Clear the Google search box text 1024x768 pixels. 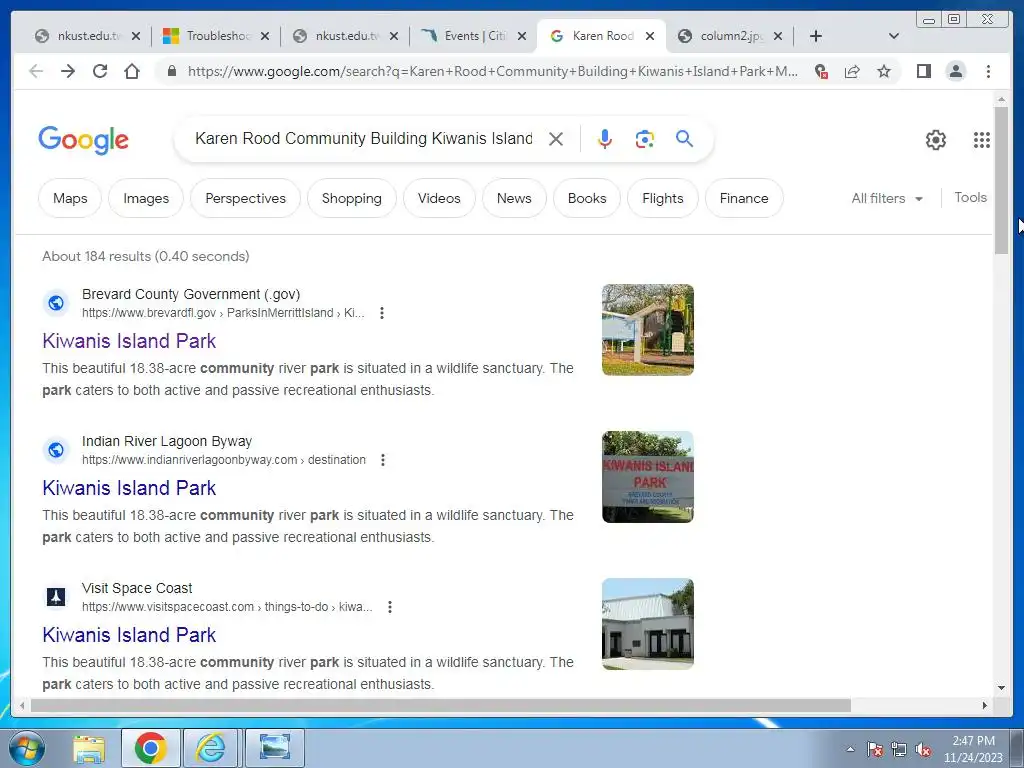(x=556, y=139)
